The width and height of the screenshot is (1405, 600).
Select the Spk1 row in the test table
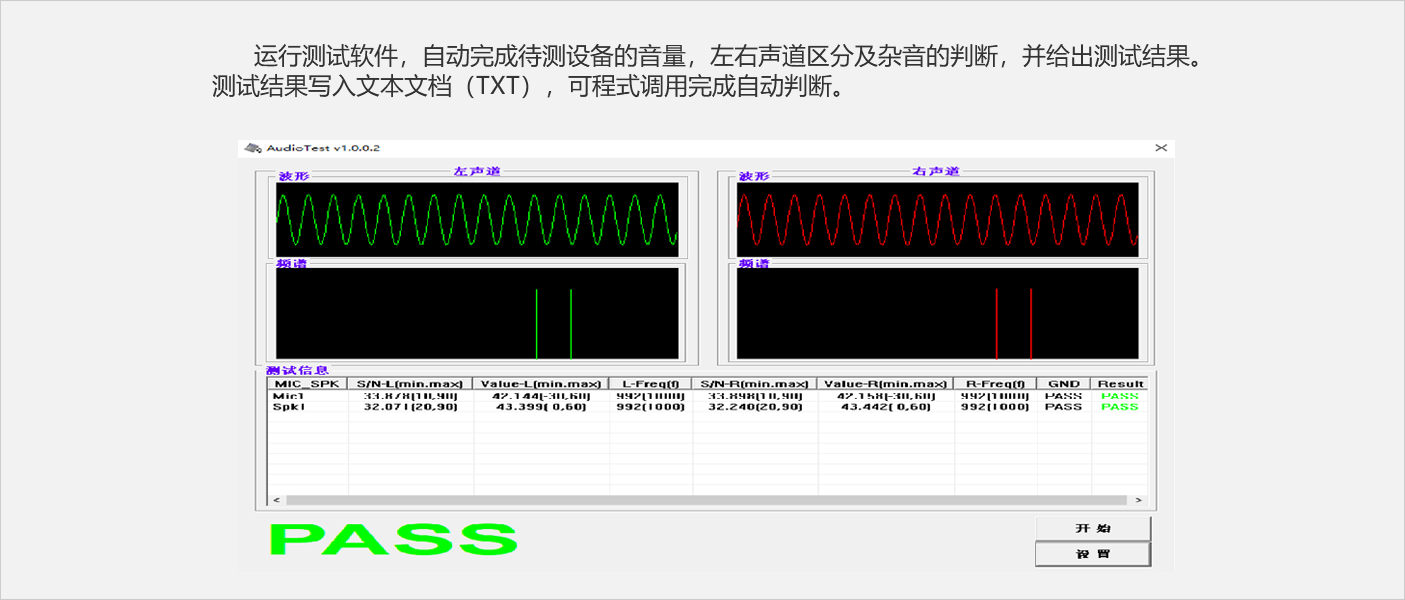pyautogui.click(x=288, y=407)
